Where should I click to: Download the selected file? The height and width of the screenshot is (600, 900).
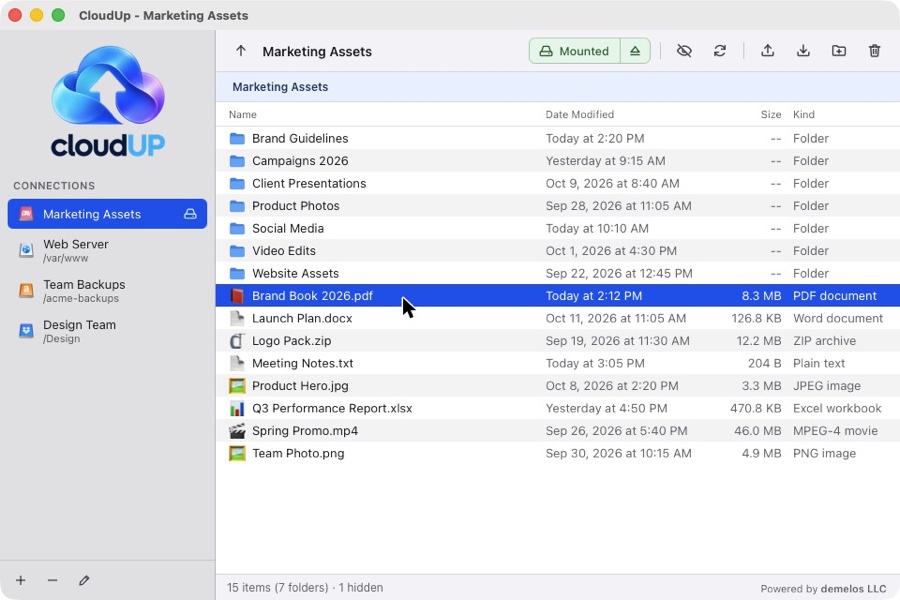tap(803, 51)
